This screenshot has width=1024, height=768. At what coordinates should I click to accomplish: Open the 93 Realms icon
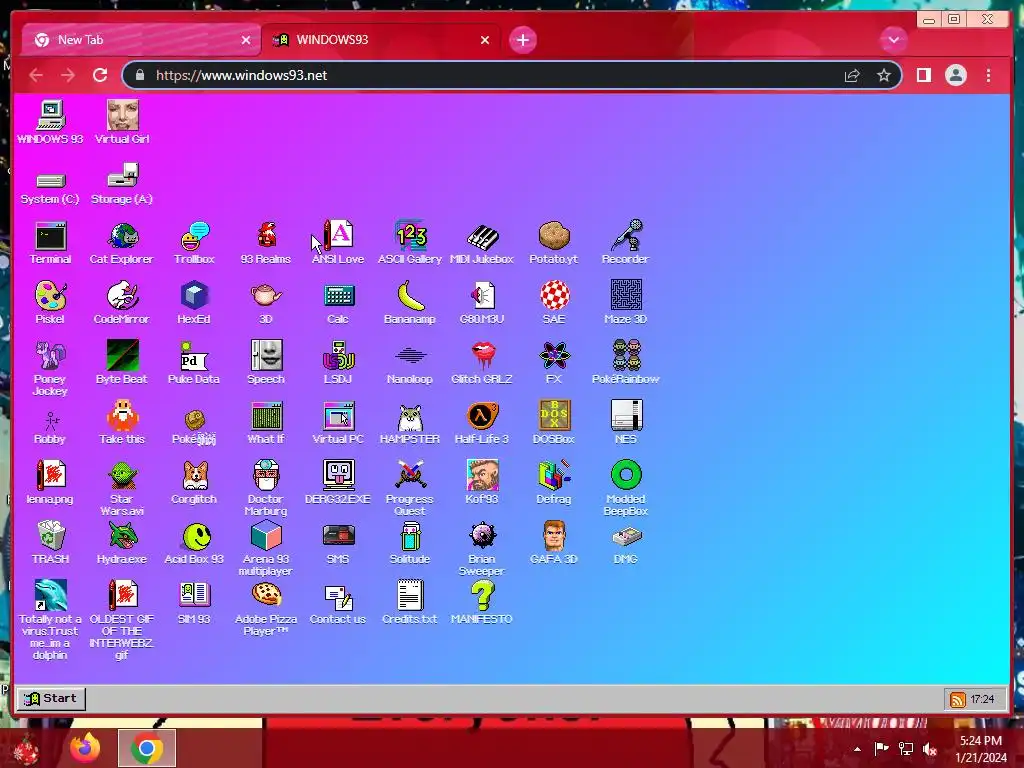coord(266,242)
